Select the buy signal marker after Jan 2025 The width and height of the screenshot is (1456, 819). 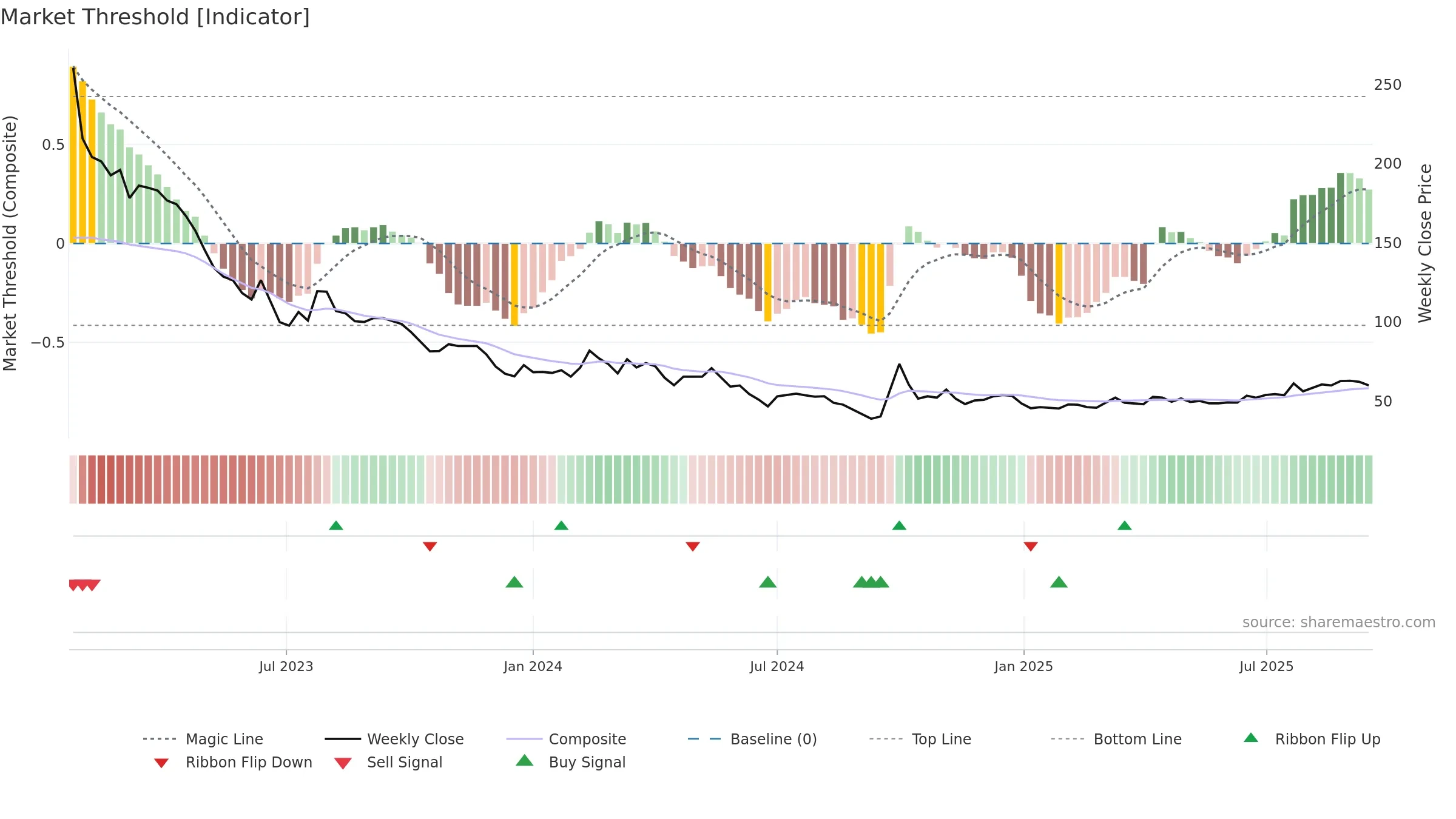(x=1059, y=582)
